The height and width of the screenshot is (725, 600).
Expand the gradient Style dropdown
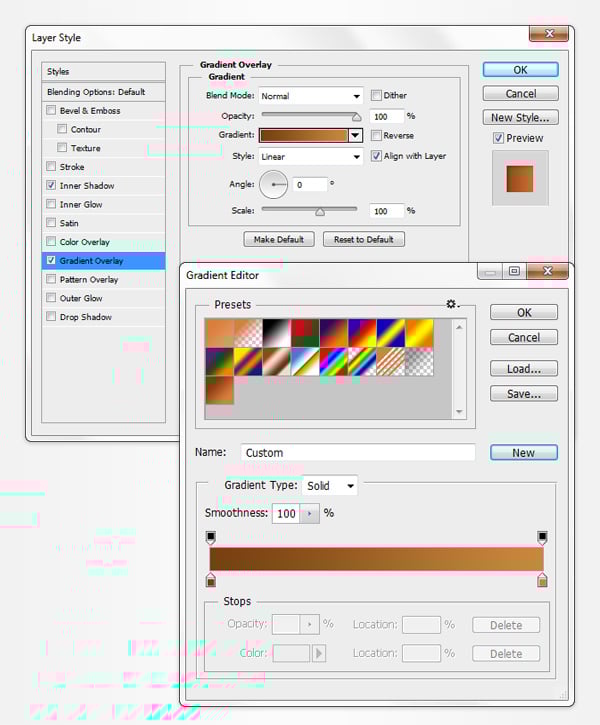point(310,156)
